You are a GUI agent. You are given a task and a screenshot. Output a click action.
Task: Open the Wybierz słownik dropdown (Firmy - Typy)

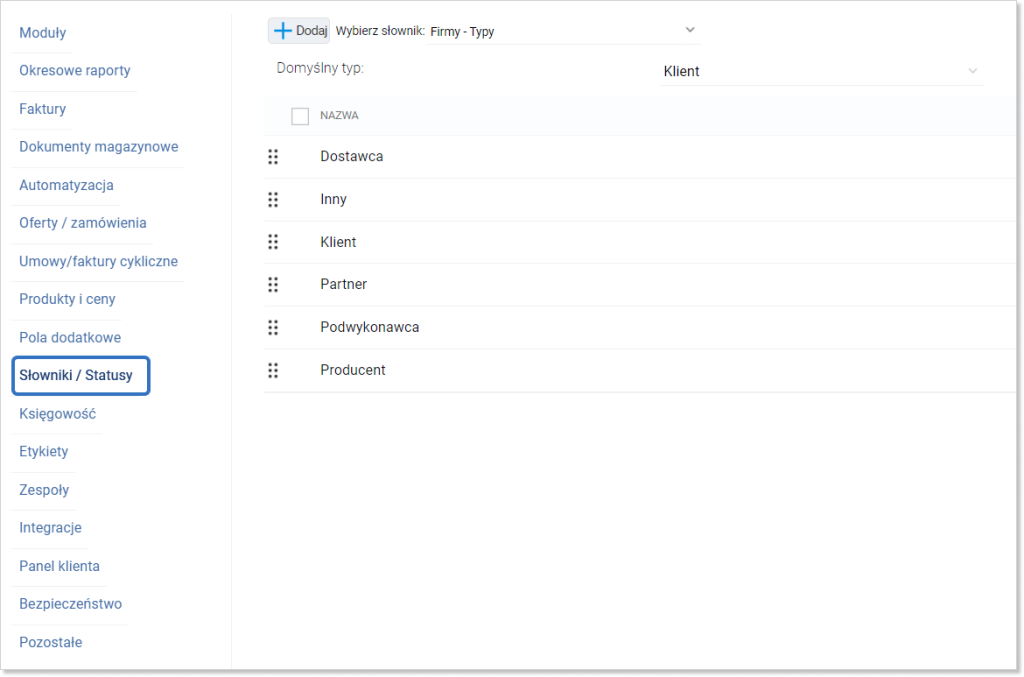pyautogui.click(x=563, y=31)
